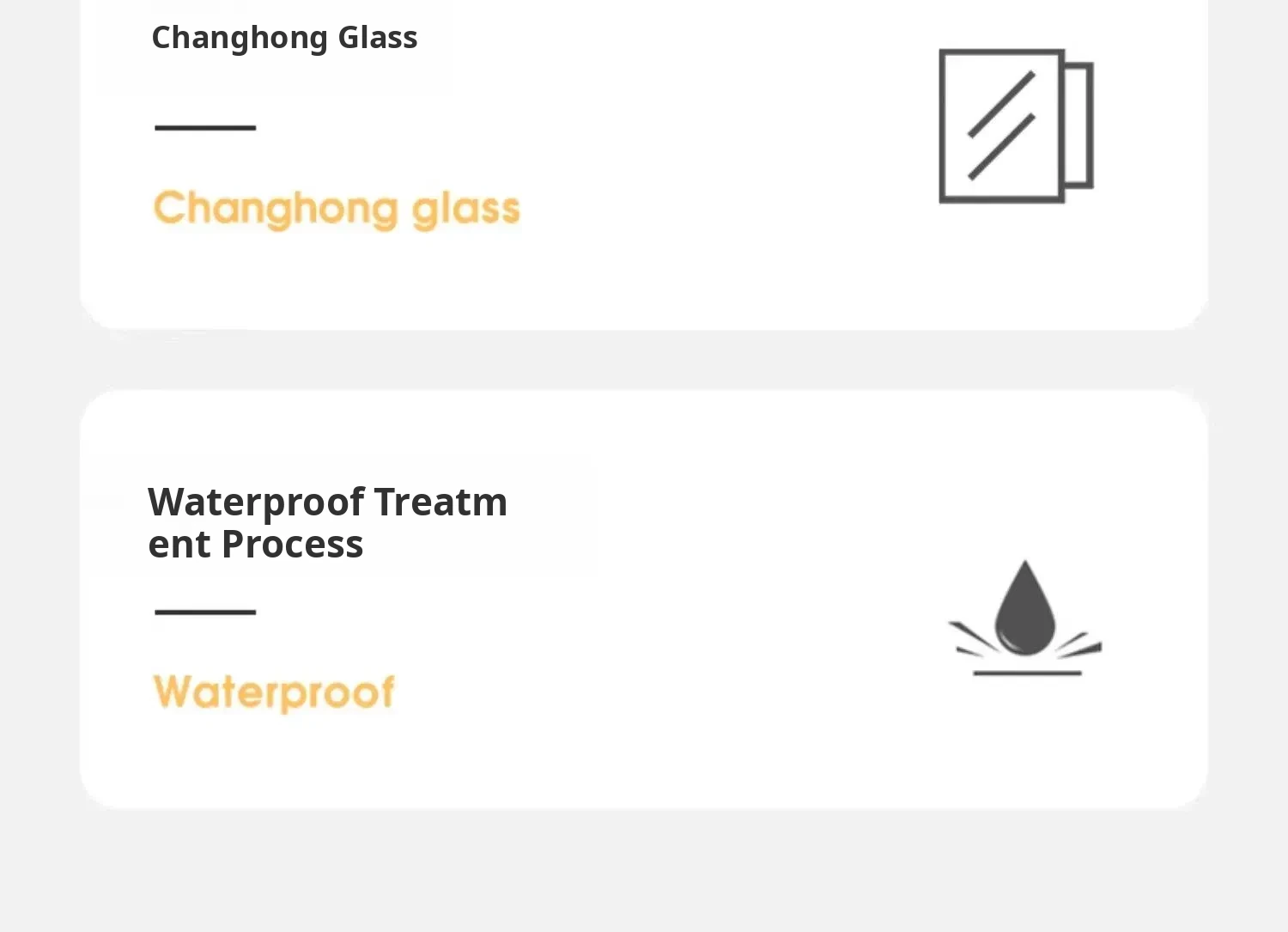The height and width of the screenshot is (932, 1288).
Task: Click the diagonal reflection lines on glass icon
Action: click(x=1001, y=125)
